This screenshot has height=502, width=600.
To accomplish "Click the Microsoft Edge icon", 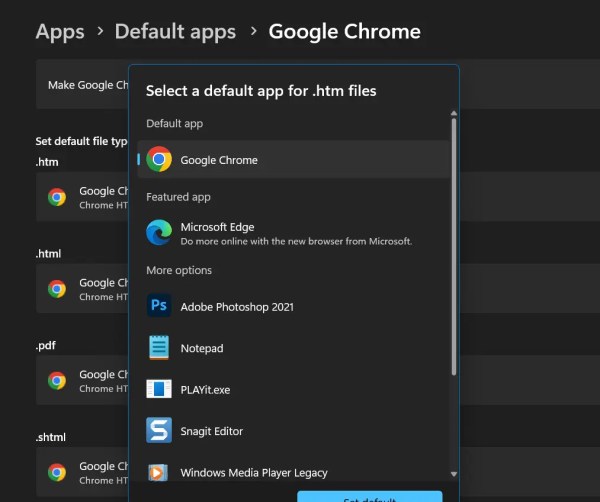I will click(159, 233).
